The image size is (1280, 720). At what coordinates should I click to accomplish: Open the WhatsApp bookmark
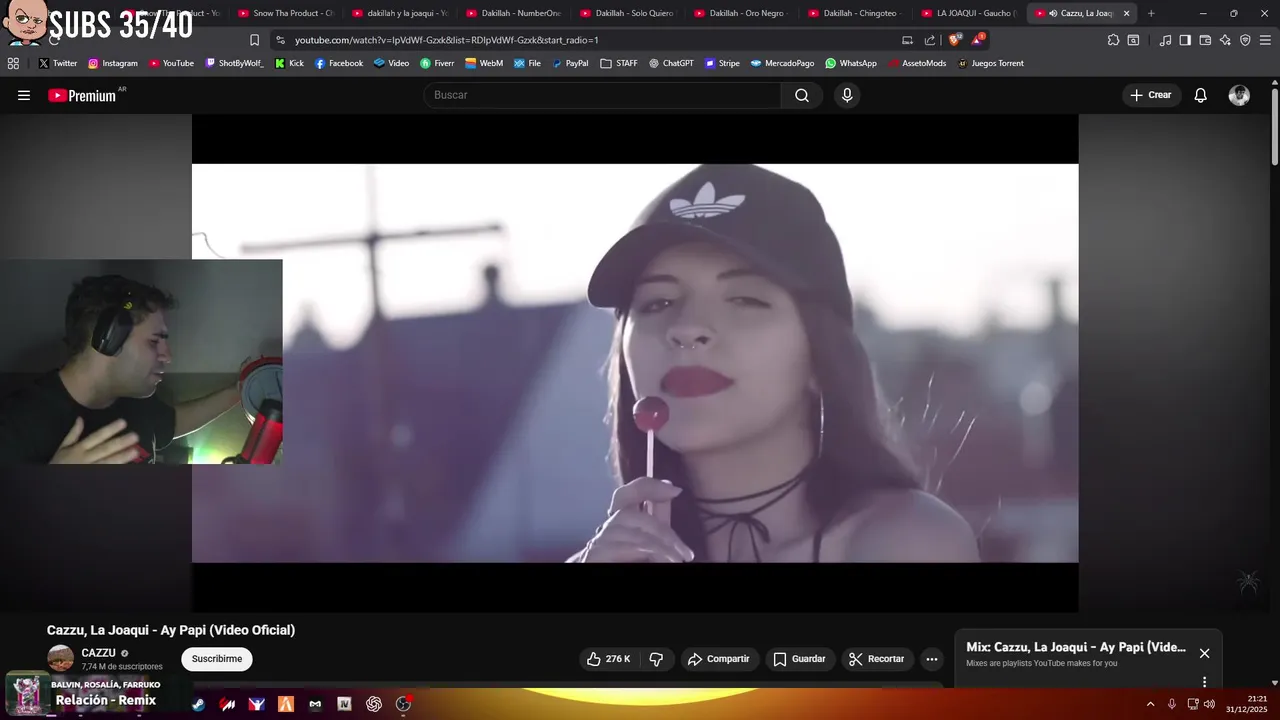pyautogui.click(x=851, y=63)
